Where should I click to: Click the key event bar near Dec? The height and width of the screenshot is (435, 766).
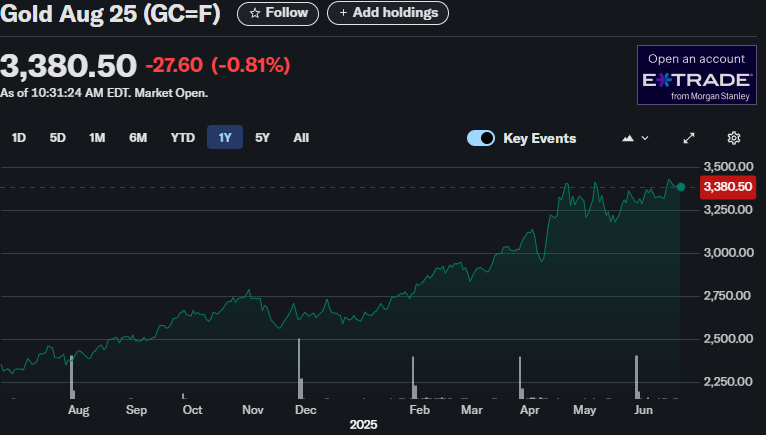click(x=300, y=369)
